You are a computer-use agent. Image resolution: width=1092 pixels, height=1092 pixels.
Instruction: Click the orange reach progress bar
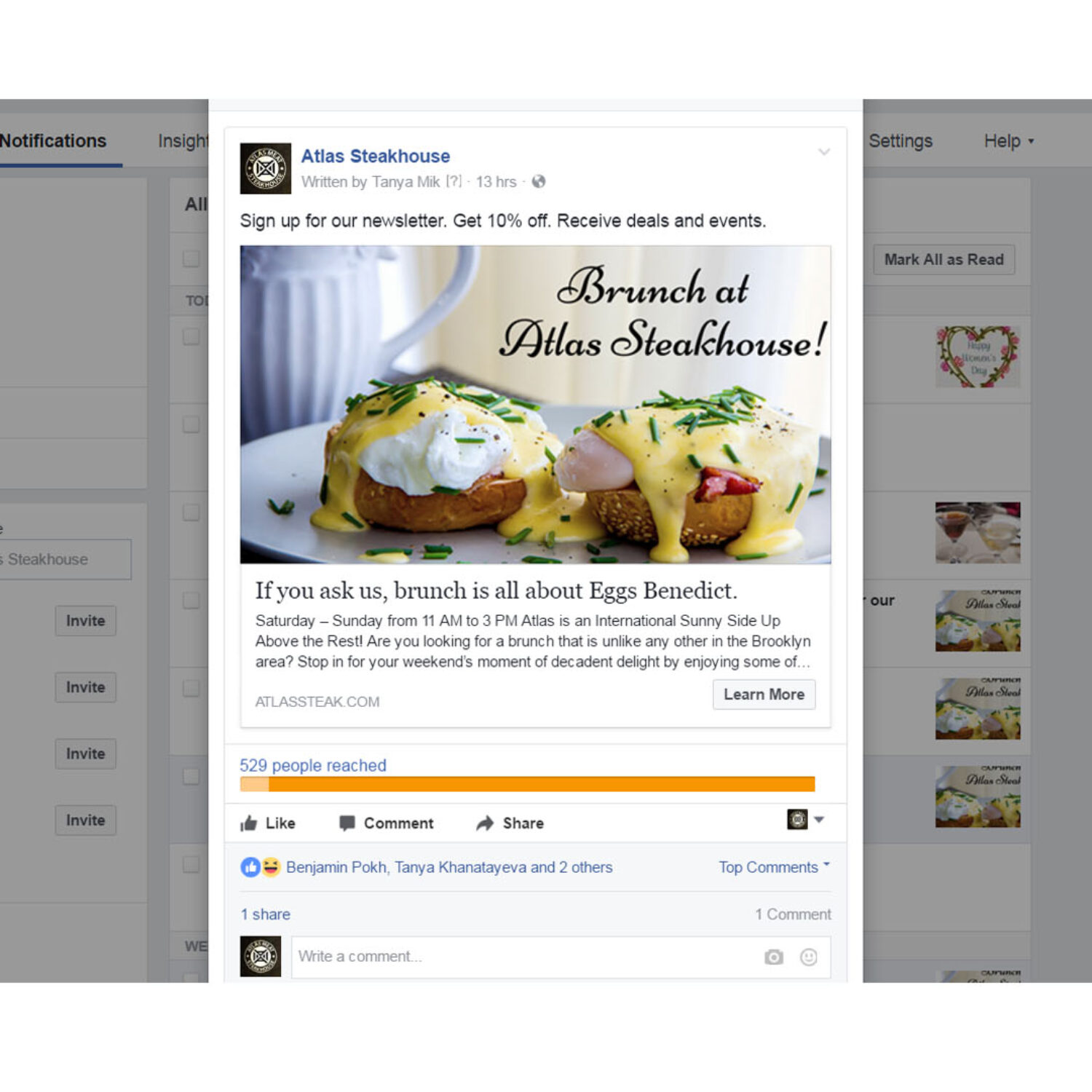click(x=528, y=784)
